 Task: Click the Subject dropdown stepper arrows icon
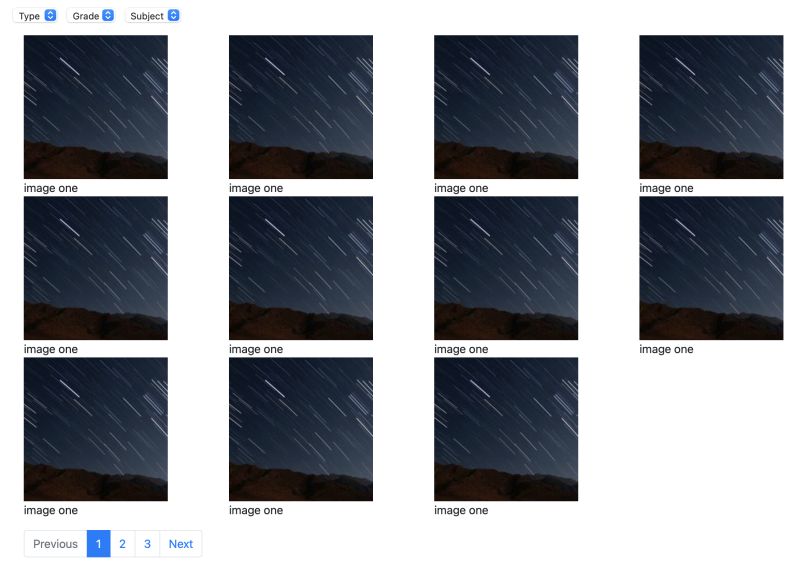[173, 15]
